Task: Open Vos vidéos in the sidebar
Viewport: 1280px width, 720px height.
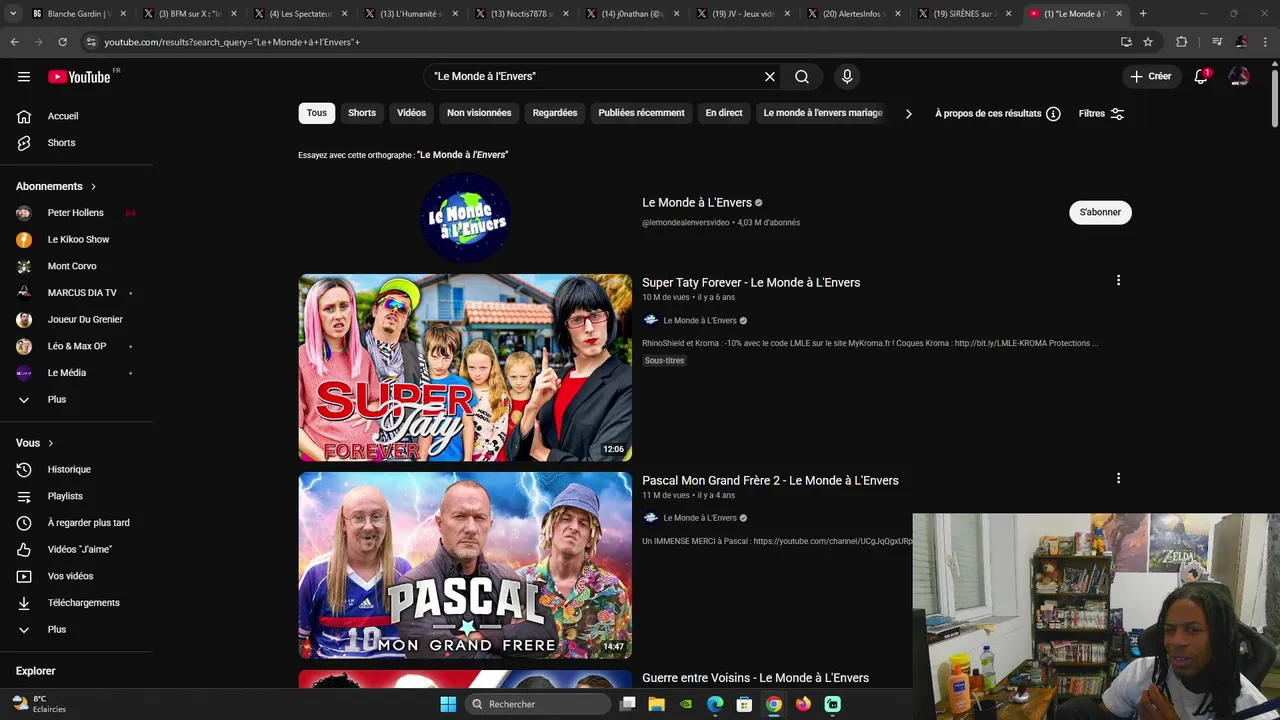Action: tap(77, 576)
